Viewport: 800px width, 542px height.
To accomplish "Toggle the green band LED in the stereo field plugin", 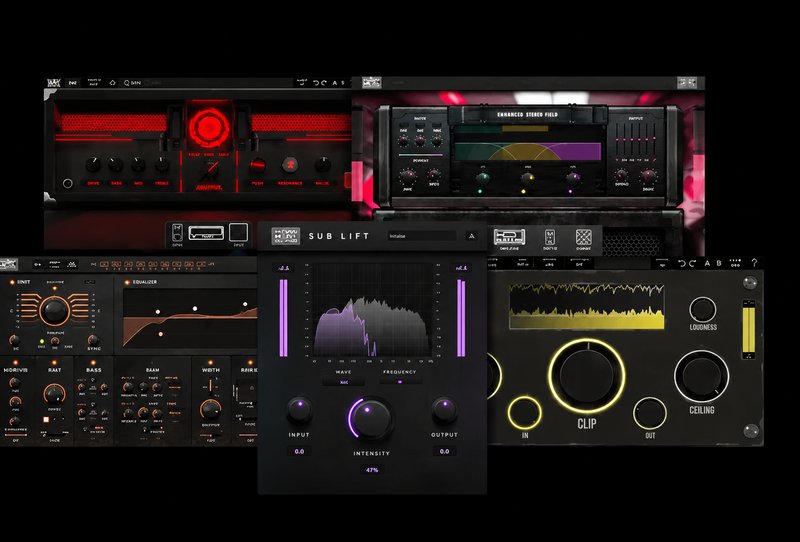I will coord(480,192).
